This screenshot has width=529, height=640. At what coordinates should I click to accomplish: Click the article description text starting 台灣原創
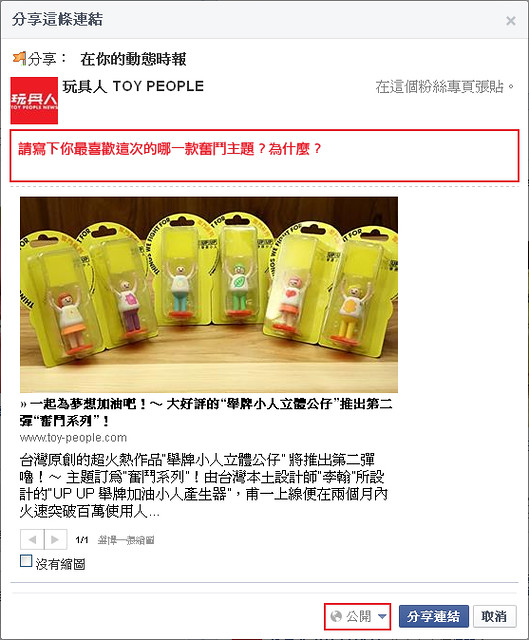[203, 485]
